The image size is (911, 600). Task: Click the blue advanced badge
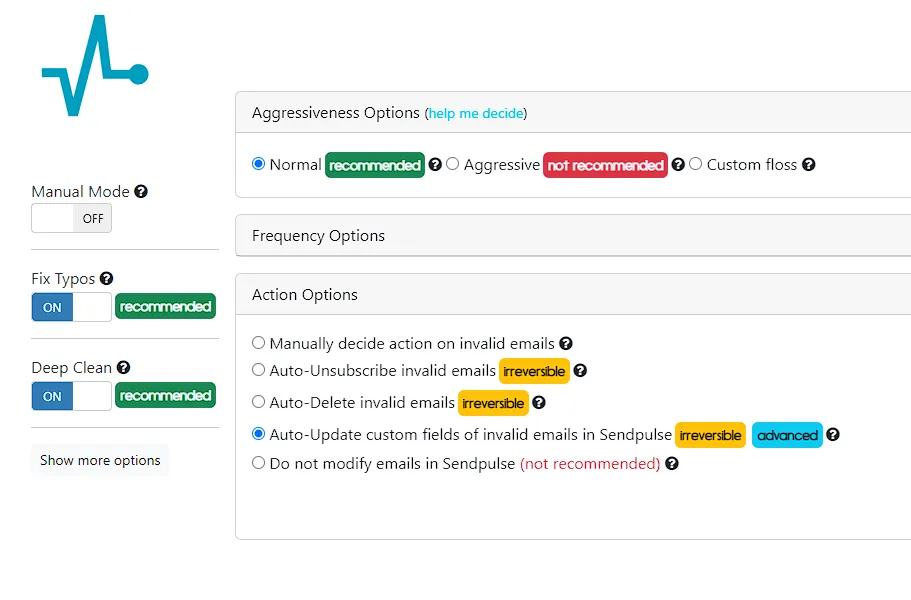[x=787, y=435]
